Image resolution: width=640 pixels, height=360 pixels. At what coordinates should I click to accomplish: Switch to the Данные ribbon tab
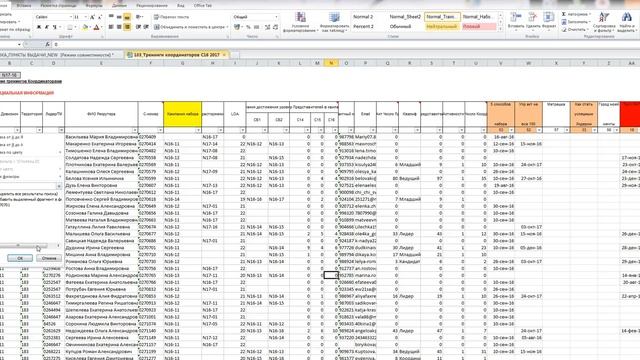click(x=119, y=6)
